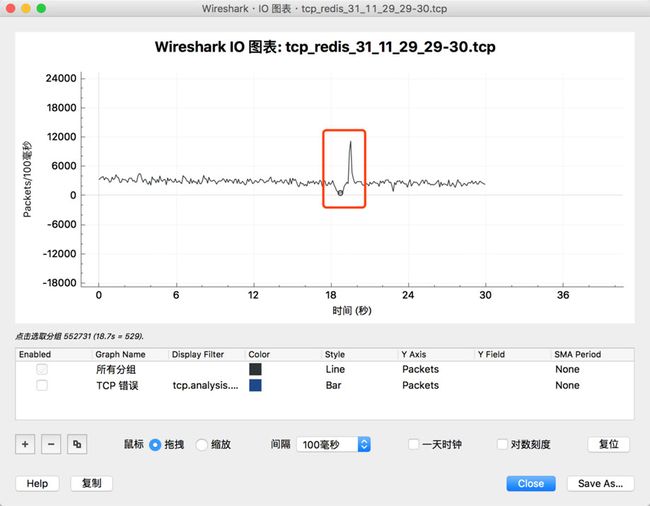Click the 复位 reset button
Viewport: 650px width, 506px height.
point(609,444)
